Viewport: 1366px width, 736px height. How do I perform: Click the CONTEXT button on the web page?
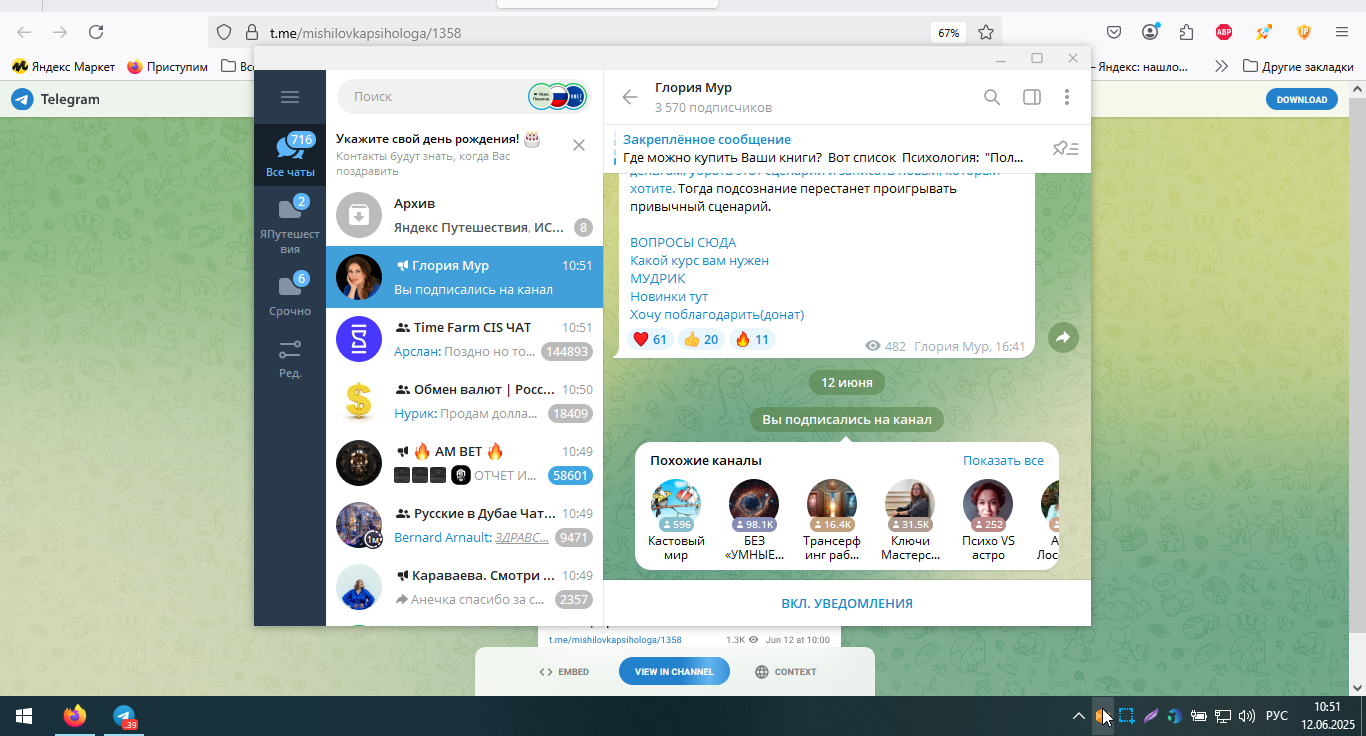click(786, 672)
